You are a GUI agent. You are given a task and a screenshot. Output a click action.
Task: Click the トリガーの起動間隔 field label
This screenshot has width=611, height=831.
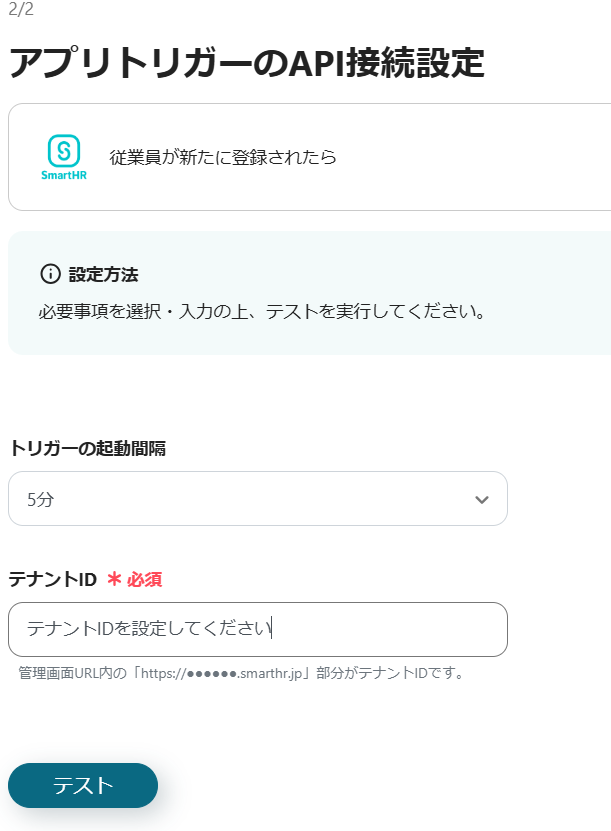point(87,448)
